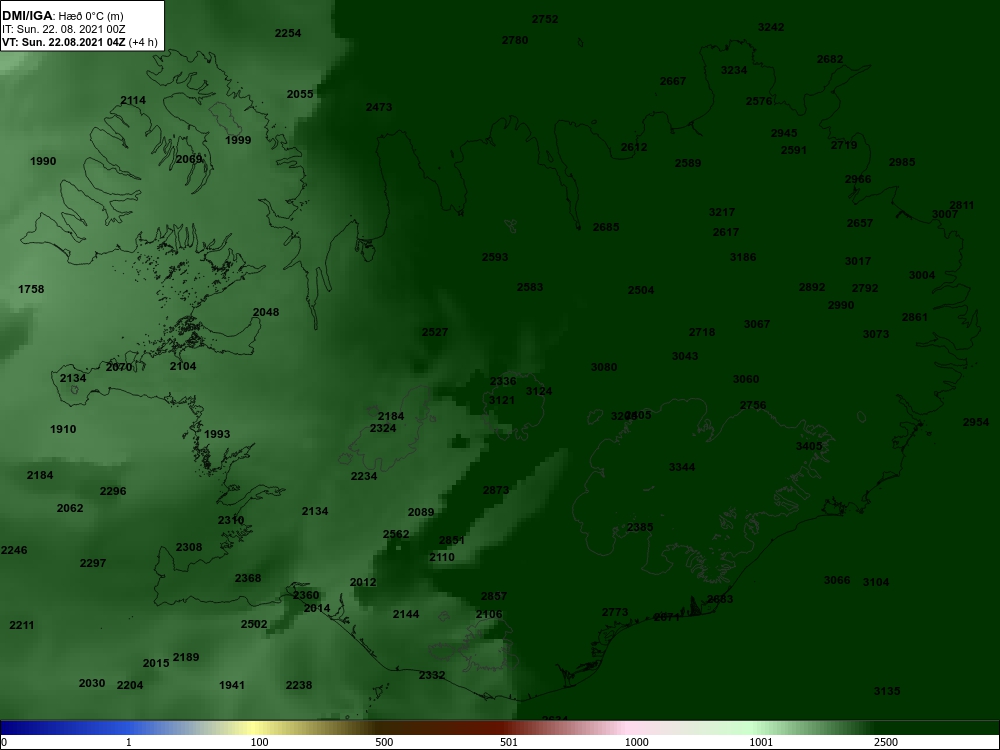
Task: Select the 2385 height label
Action: tap(640, 527)
